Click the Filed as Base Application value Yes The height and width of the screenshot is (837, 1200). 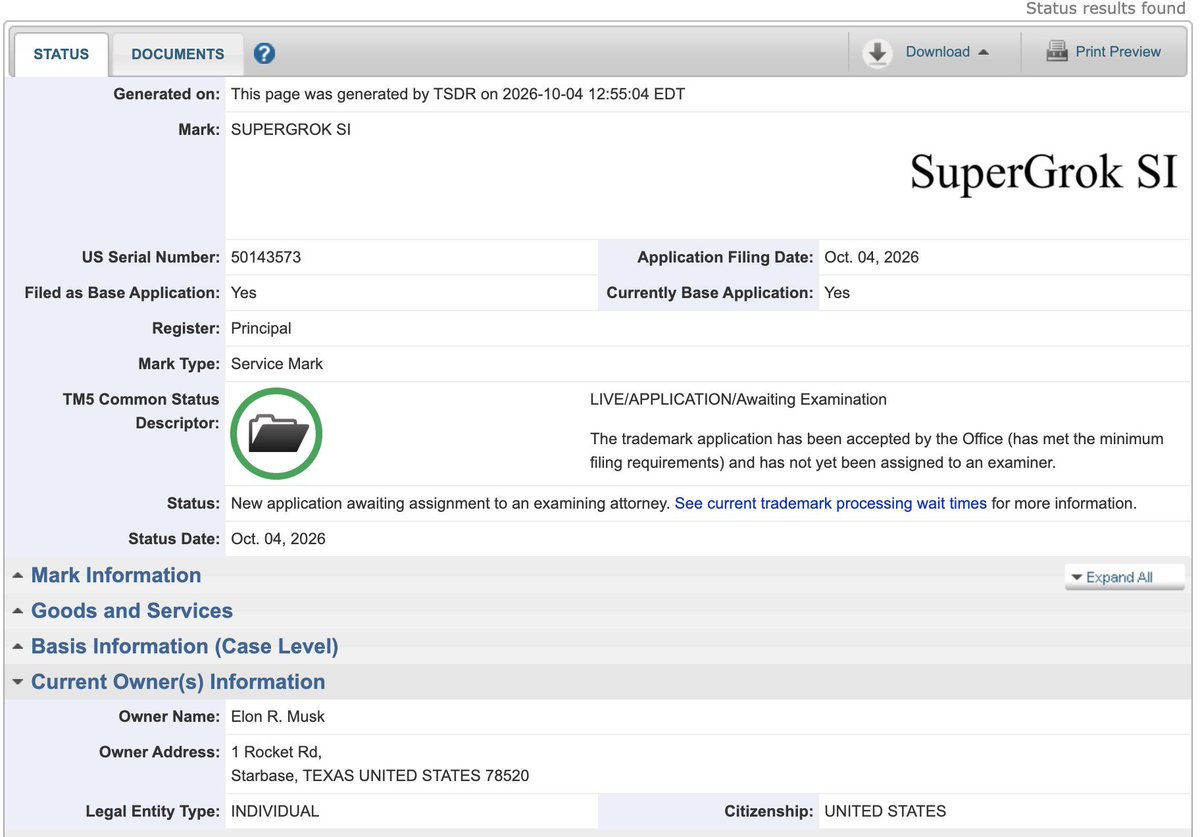pos(244,292)
